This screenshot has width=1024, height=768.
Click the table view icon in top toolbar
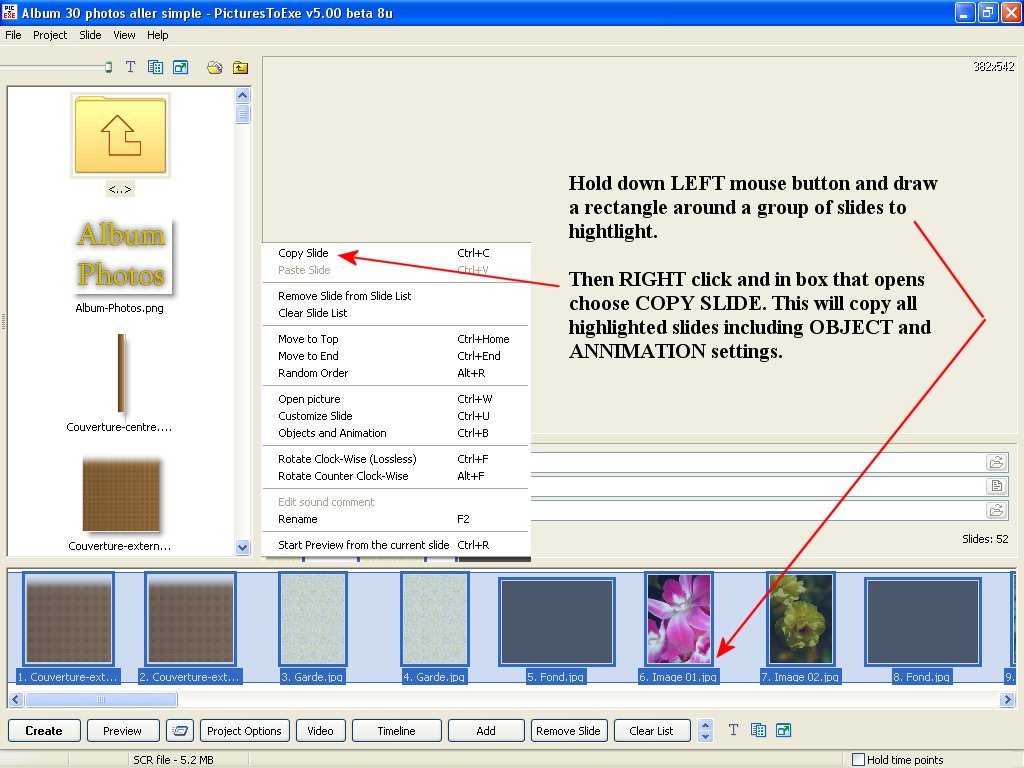[155, 67]
